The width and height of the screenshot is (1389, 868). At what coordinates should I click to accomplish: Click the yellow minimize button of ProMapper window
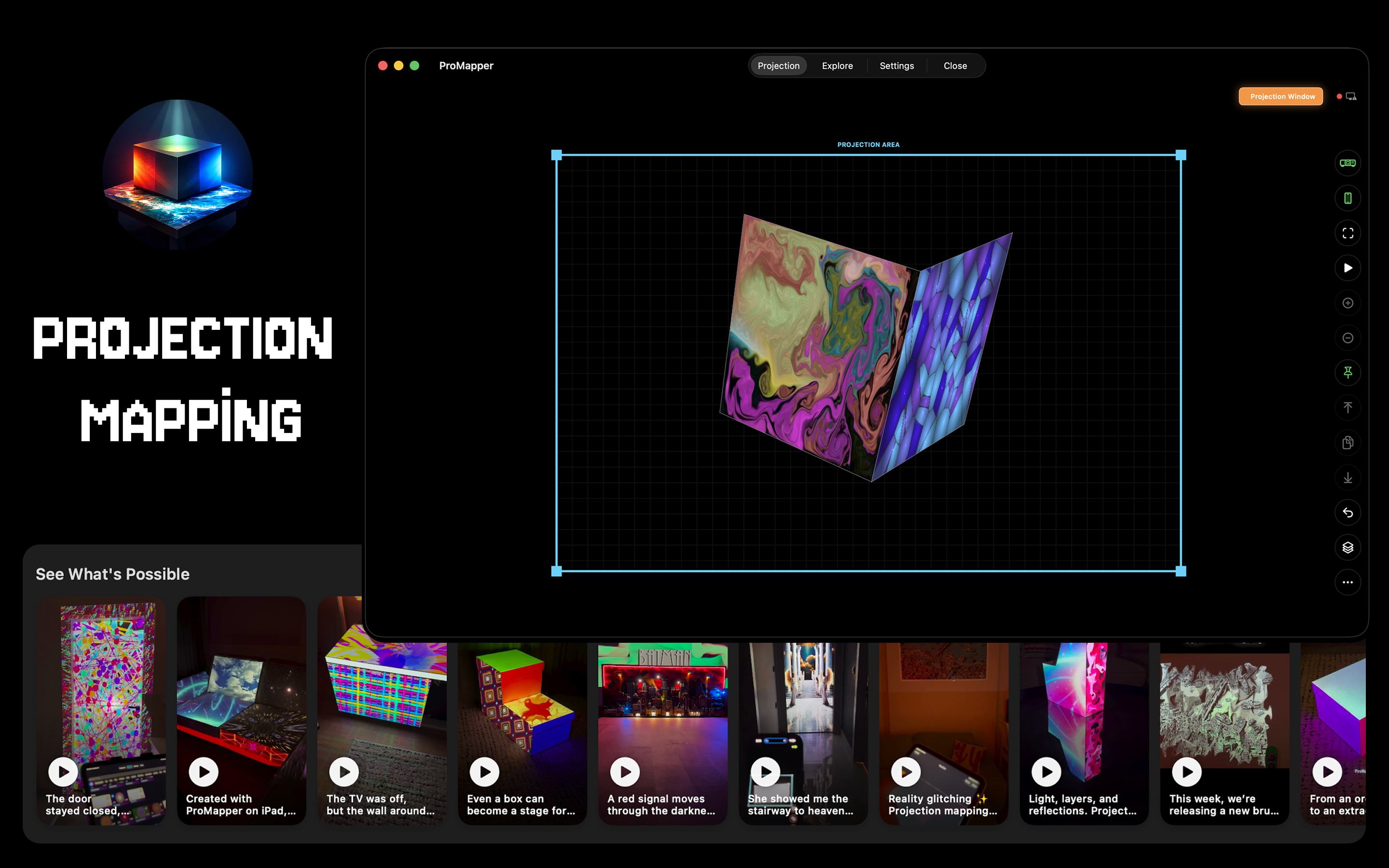pyautogui.click(x=398, y=66)
